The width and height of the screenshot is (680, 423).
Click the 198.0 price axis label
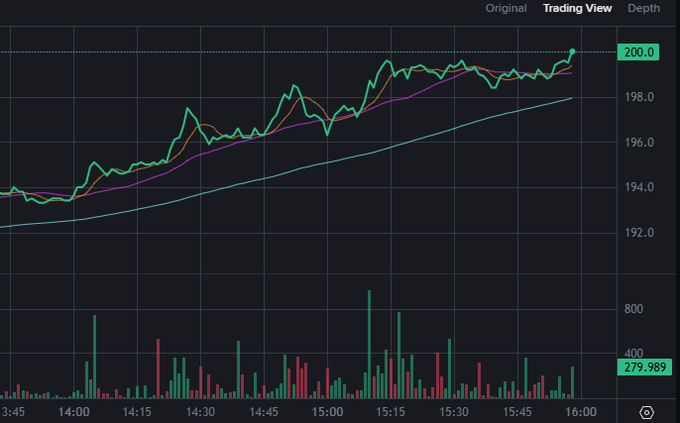(x=639, y=97)
